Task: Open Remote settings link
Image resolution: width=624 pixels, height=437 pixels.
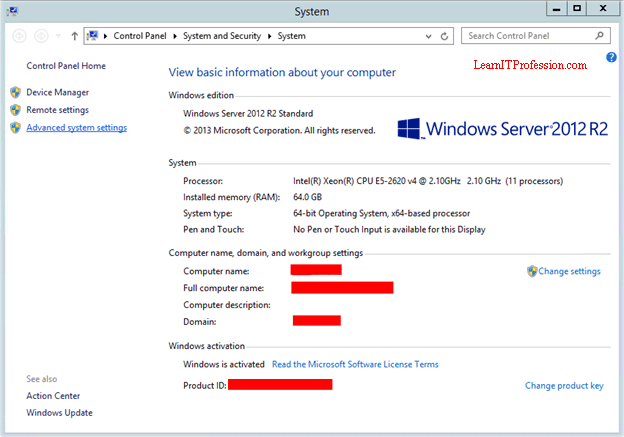Action: coord(57,110)
